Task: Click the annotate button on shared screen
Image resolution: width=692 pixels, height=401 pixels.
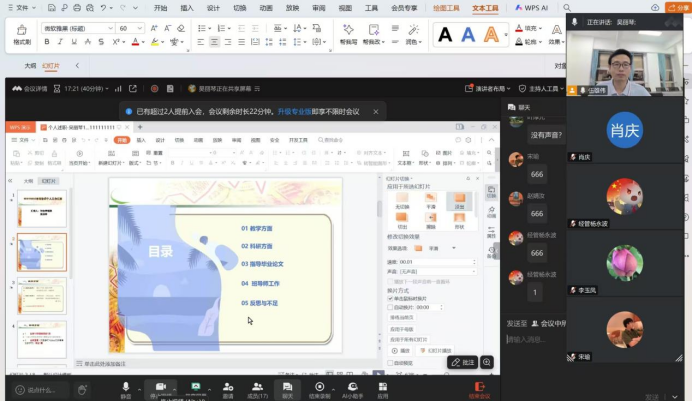Action: (462, 362)
